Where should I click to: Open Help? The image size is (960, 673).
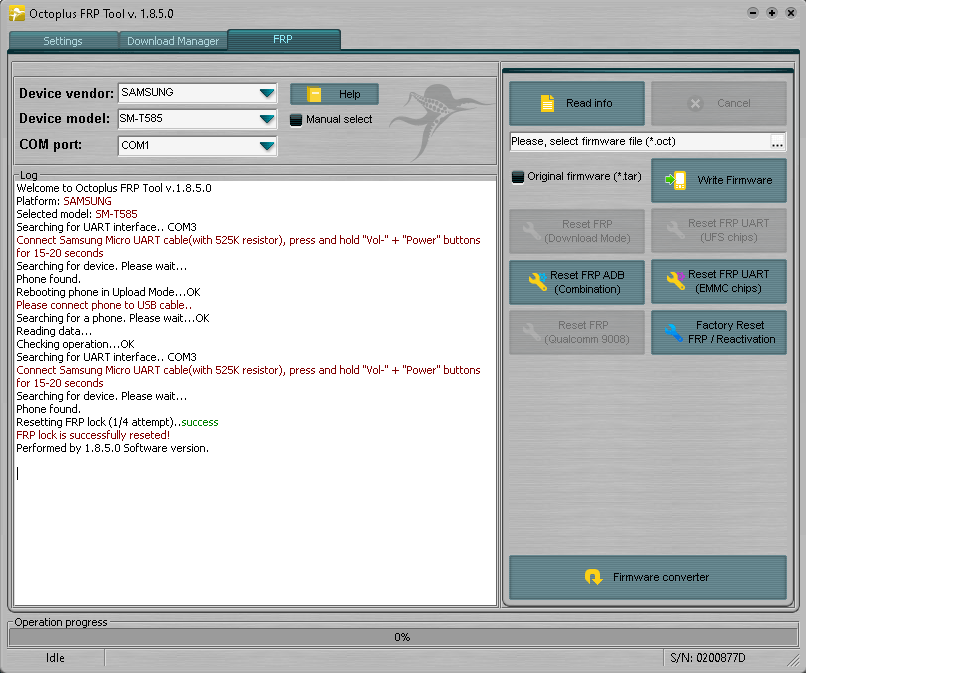334,94
